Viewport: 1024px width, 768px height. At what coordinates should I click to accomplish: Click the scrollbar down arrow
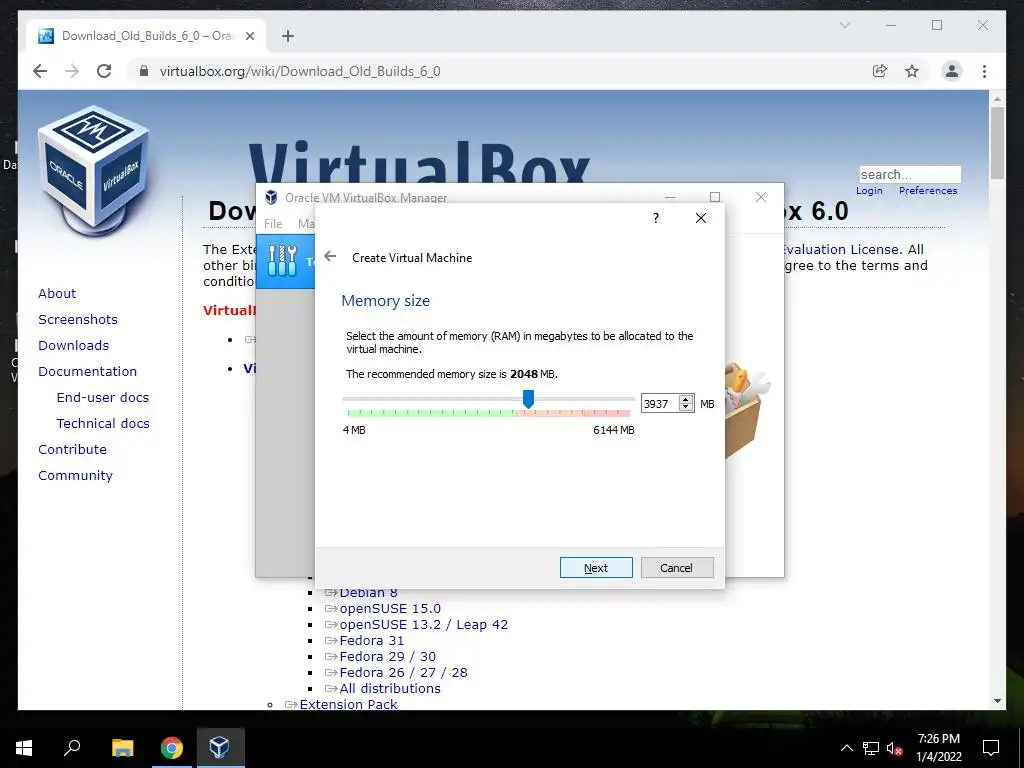click(997, 701)
